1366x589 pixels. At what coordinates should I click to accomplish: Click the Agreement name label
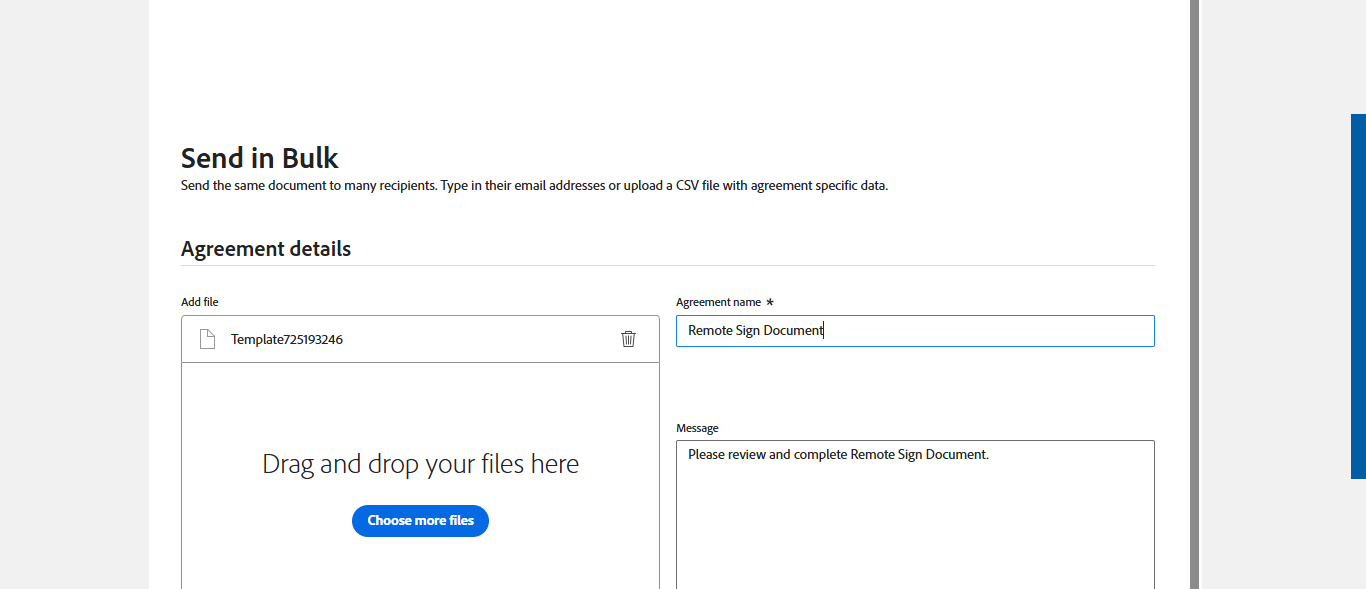coord(718,302)
